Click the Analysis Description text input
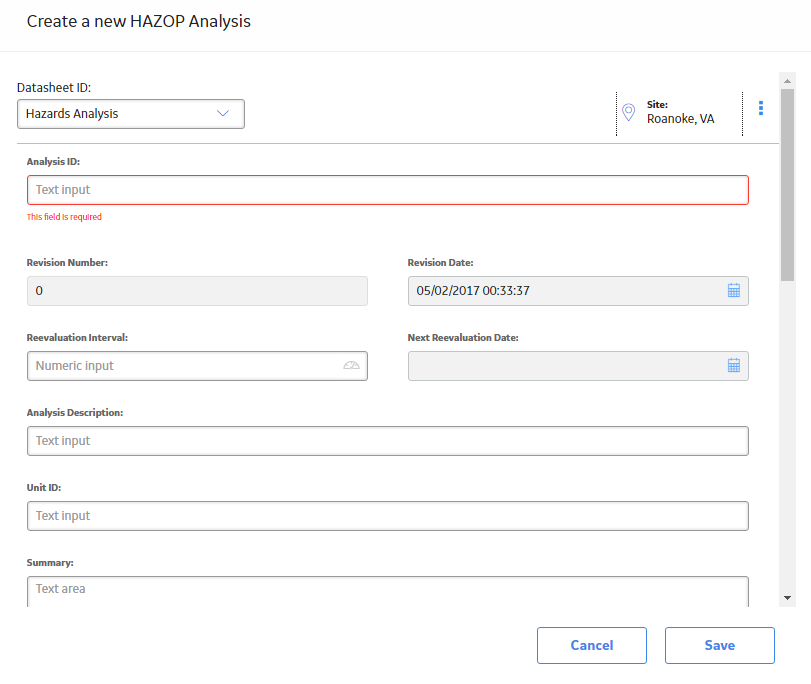 click(x=388, y=441)
